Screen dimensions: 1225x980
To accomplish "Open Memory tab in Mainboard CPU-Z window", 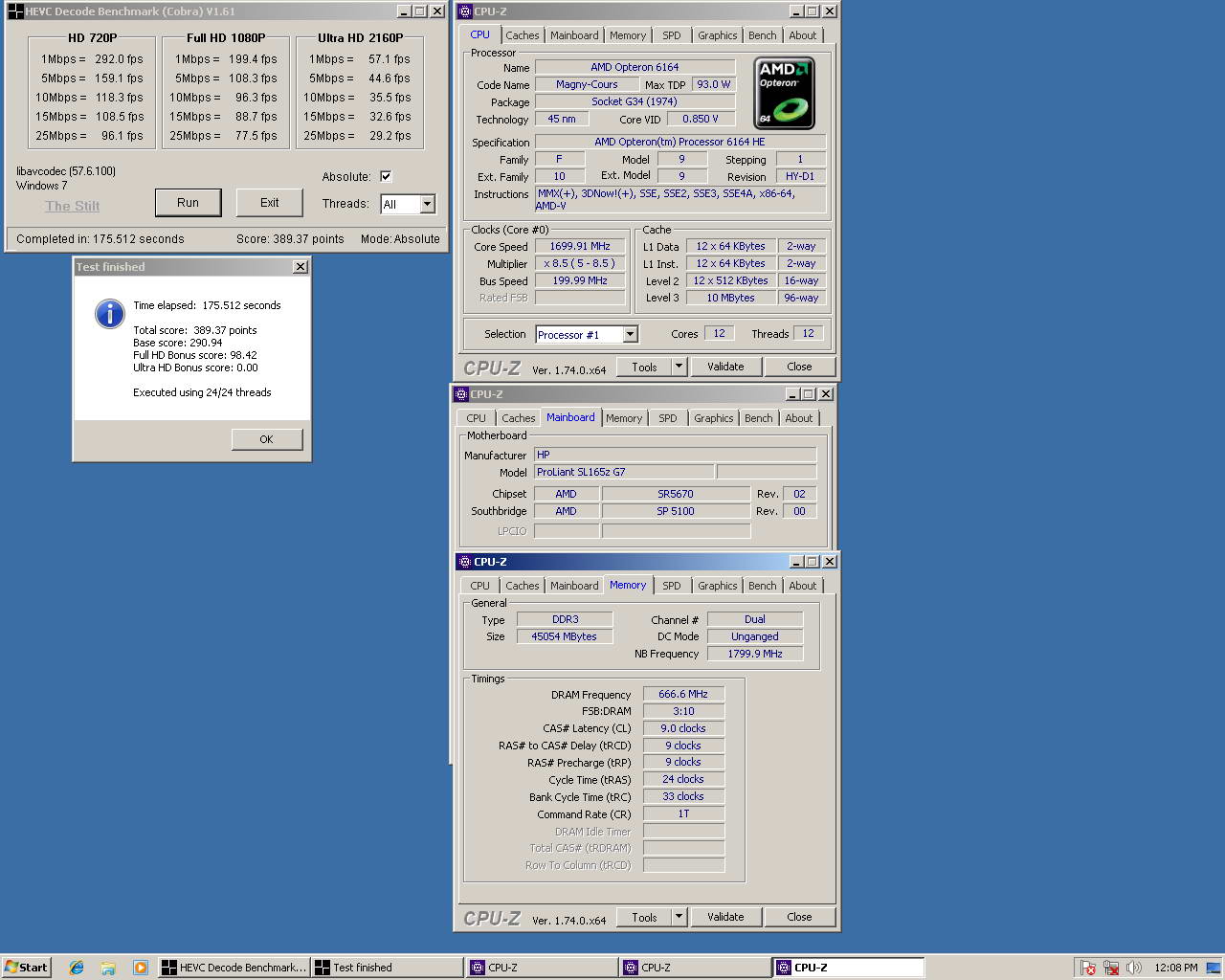I will click(x=624, y=418).
